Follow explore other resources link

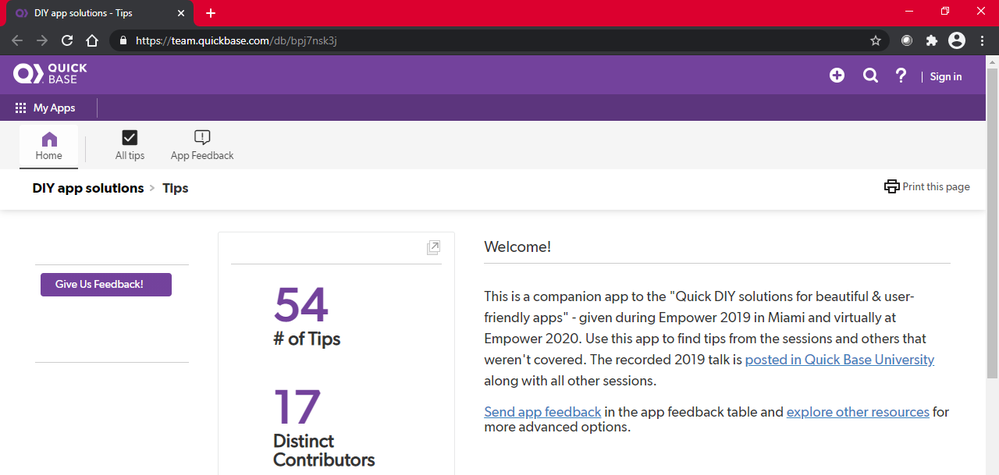858,411
